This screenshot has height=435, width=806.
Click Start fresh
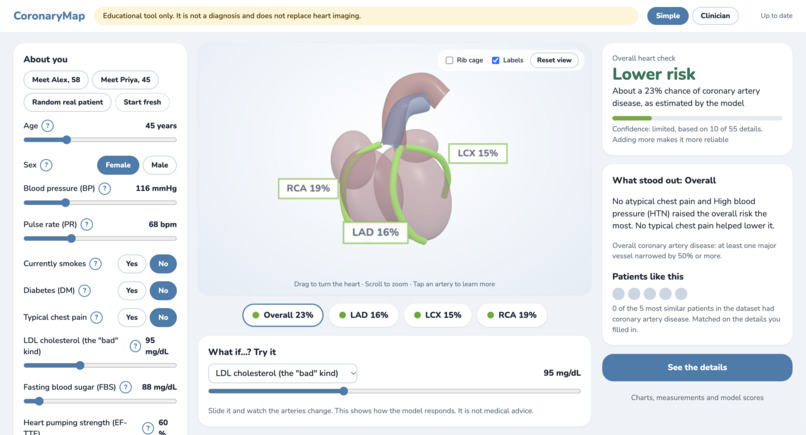142,102
